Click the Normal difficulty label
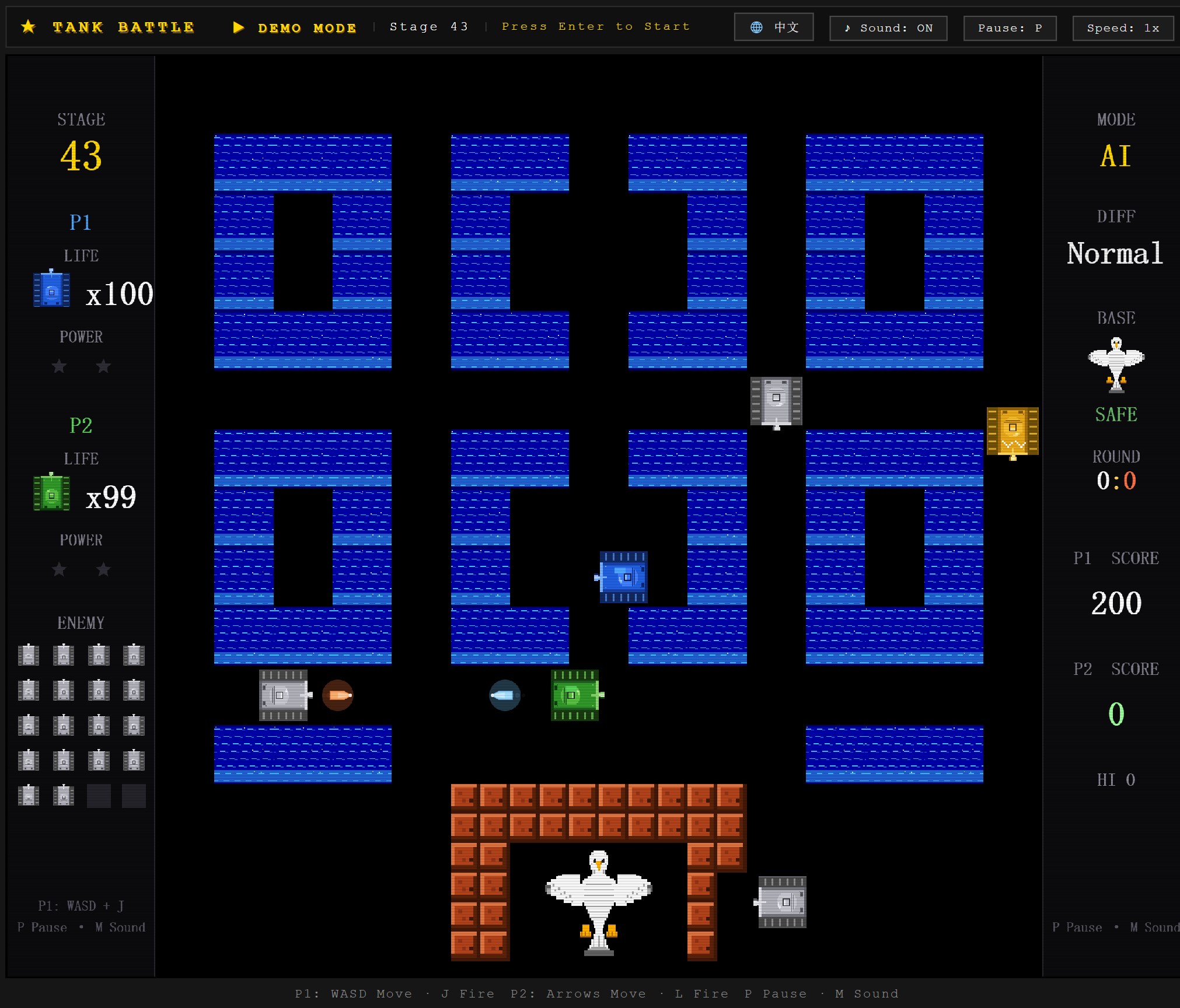 (1115, 253)
